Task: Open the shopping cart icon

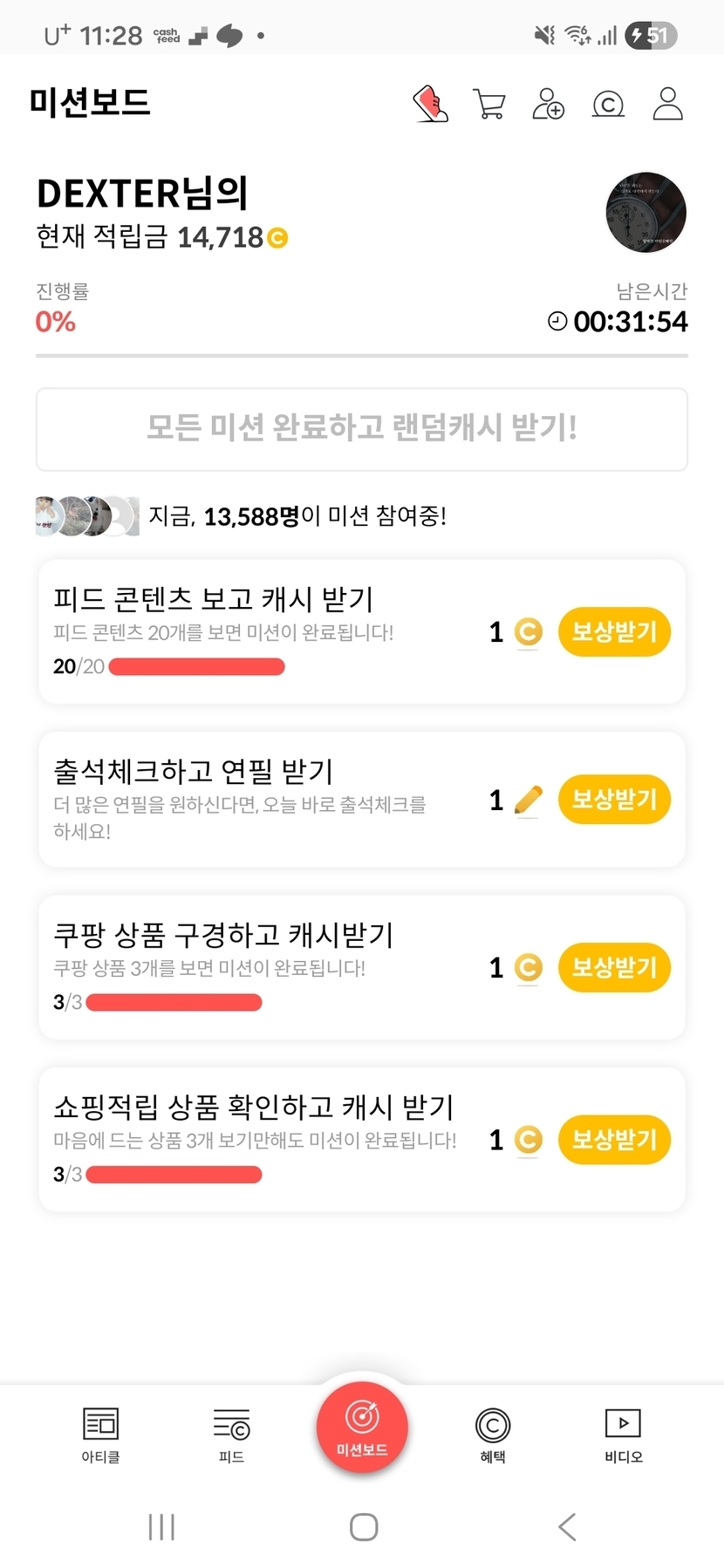Action: click(x=489, y=104)
